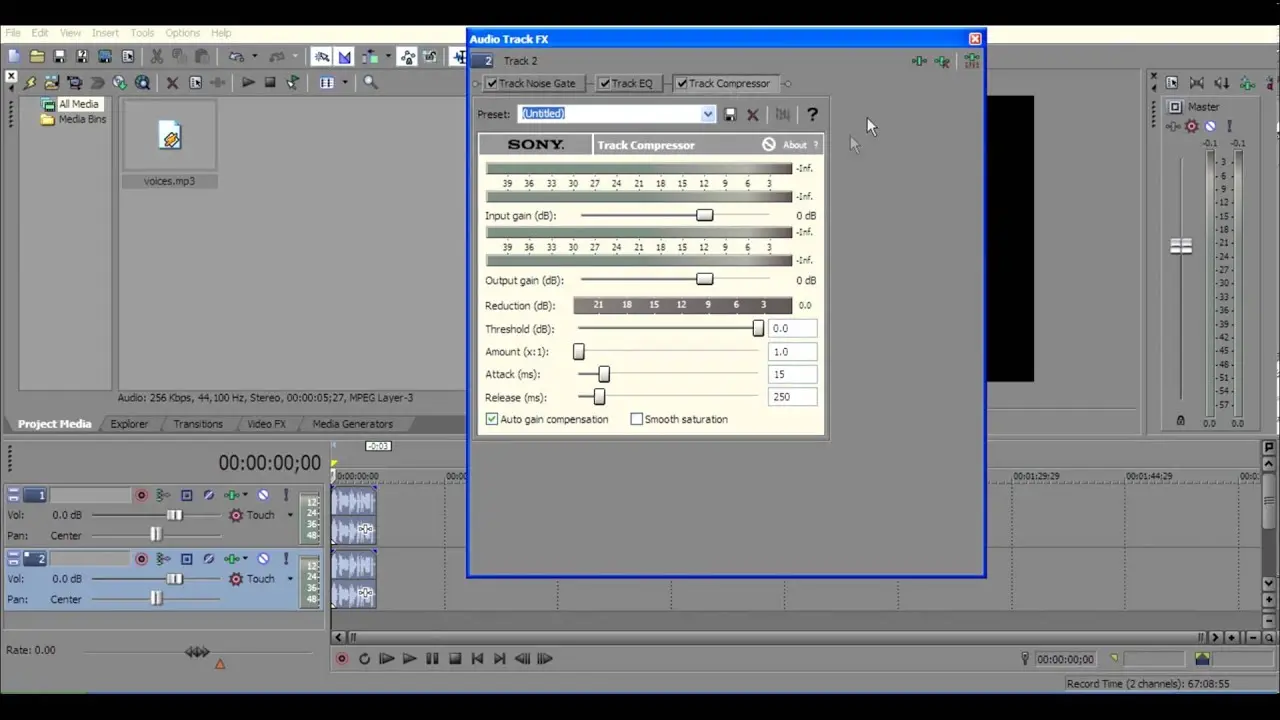Open Track 1 input monitor dropdown arrow
Image resolution: width=1280 pixels, height=720 pixels.
(246, 495)
